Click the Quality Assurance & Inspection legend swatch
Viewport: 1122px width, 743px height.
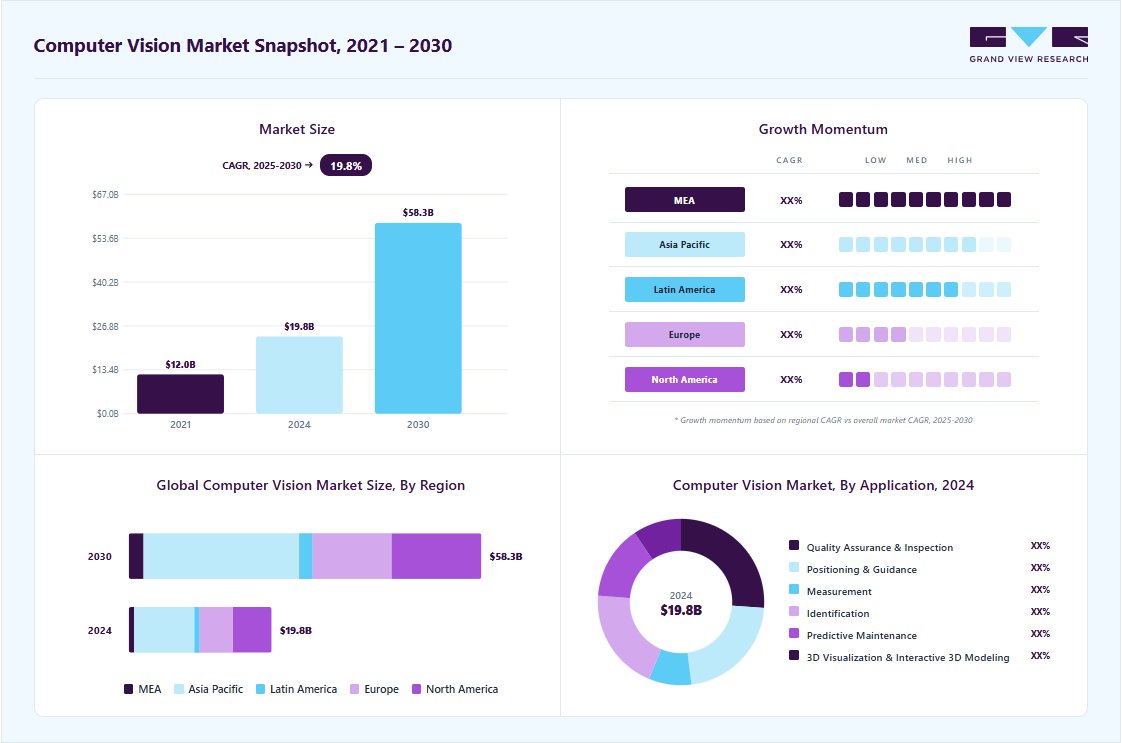click(x=794, y=545)
